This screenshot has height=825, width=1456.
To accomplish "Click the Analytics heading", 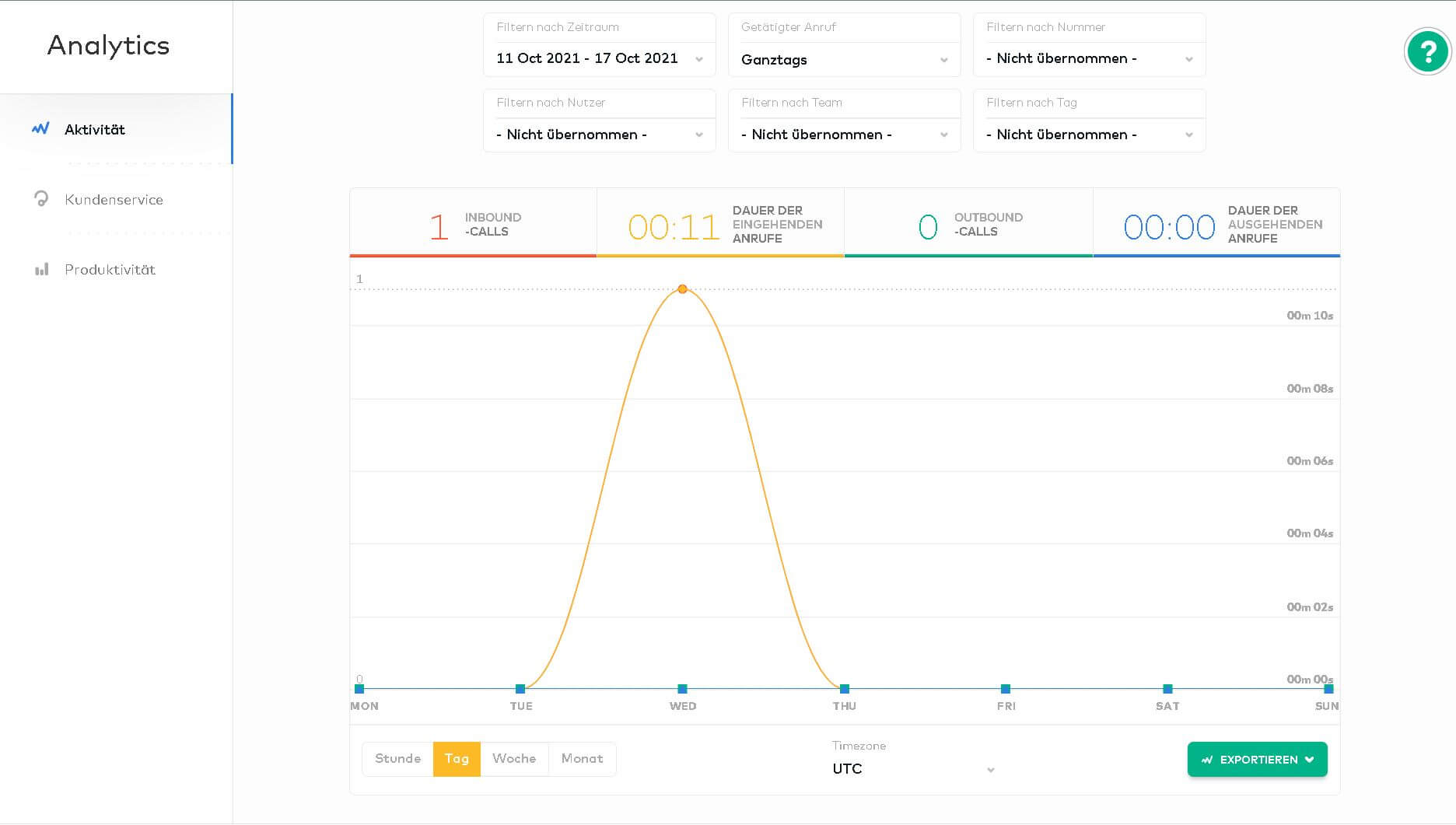I will point(108,46).
